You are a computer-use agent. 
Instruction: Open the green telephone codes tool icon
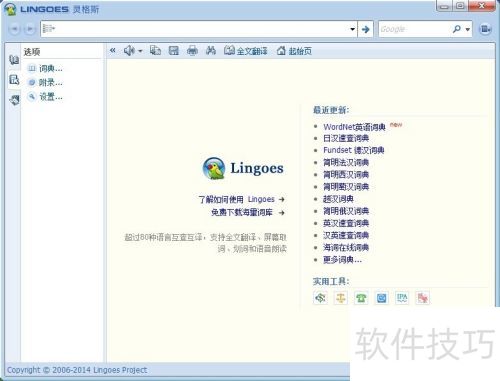coord(361,298)
